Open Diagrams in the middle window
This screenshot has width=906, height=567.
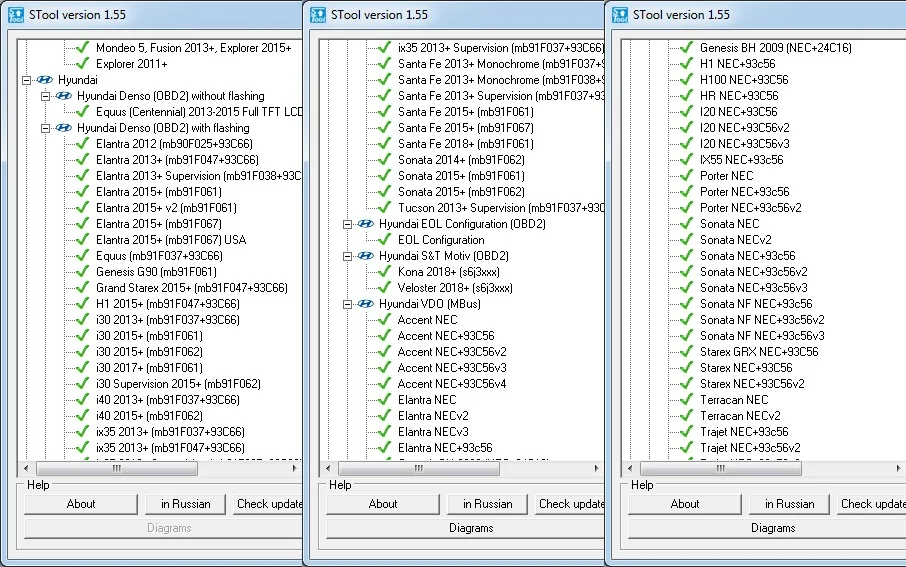point(466,528)
